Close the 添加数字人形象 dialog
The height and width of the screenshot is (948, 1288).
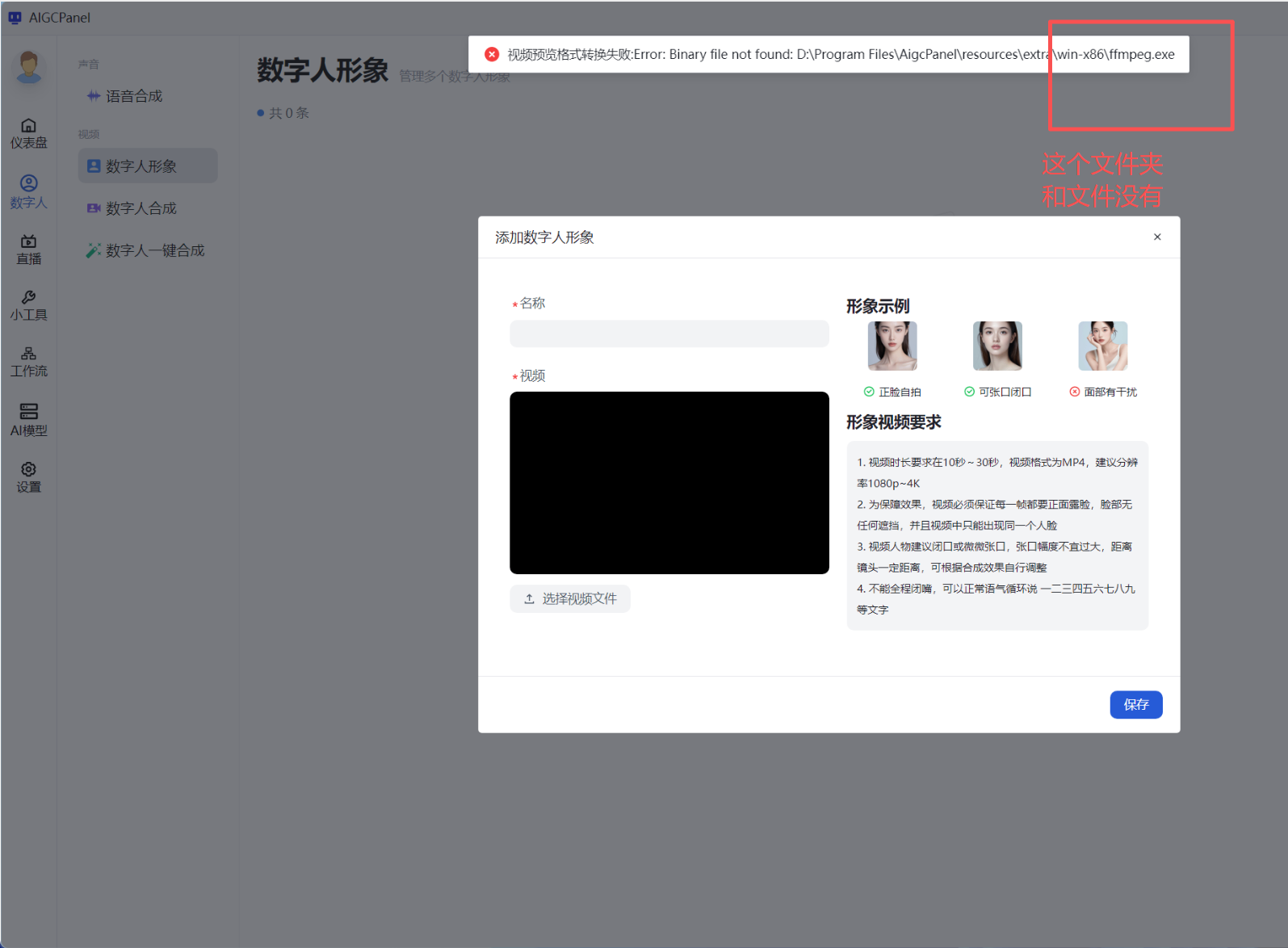1157,237
